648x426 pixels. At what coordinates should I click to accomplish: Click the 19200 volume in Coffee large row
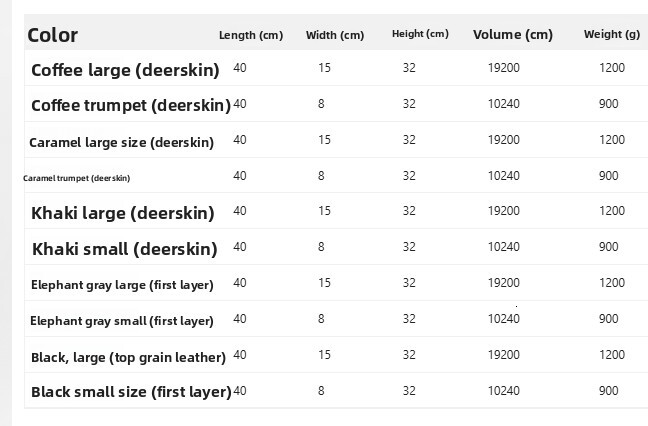click(504, 68)
